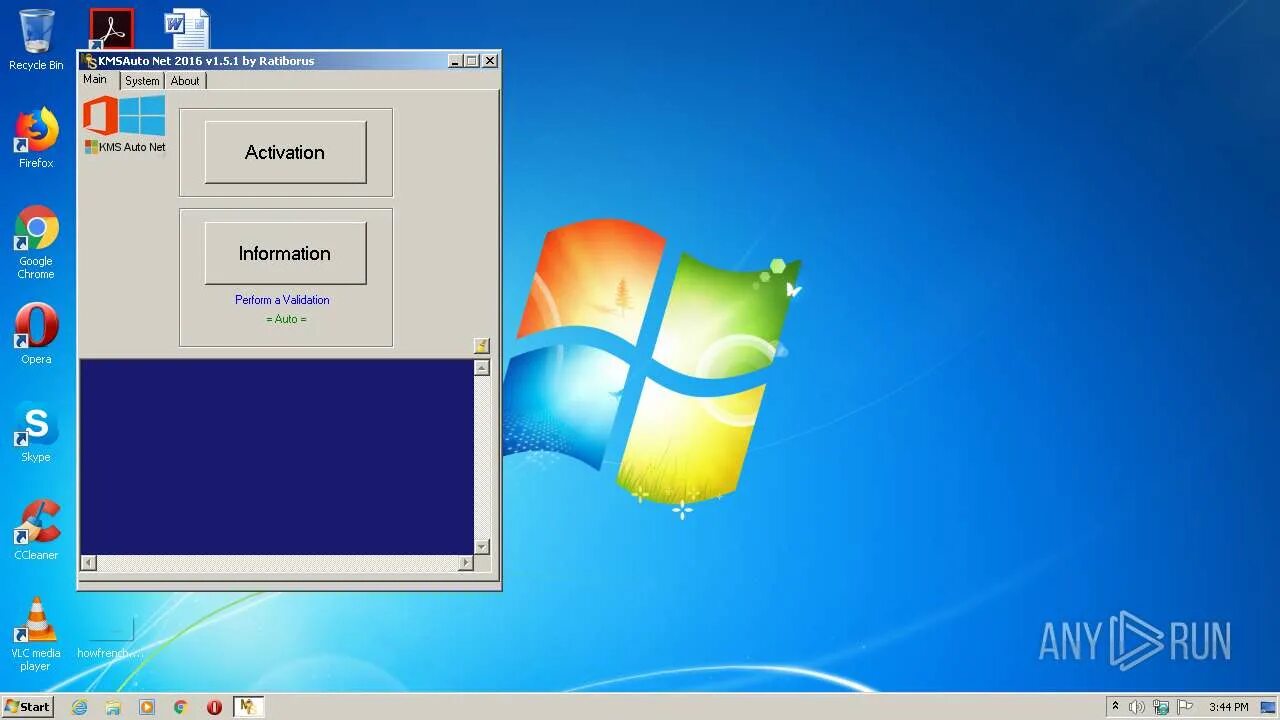The width and height of the screenshot is (1280, 720).
Task: Switch to the Main tab
Action: [x=96, y=80]
